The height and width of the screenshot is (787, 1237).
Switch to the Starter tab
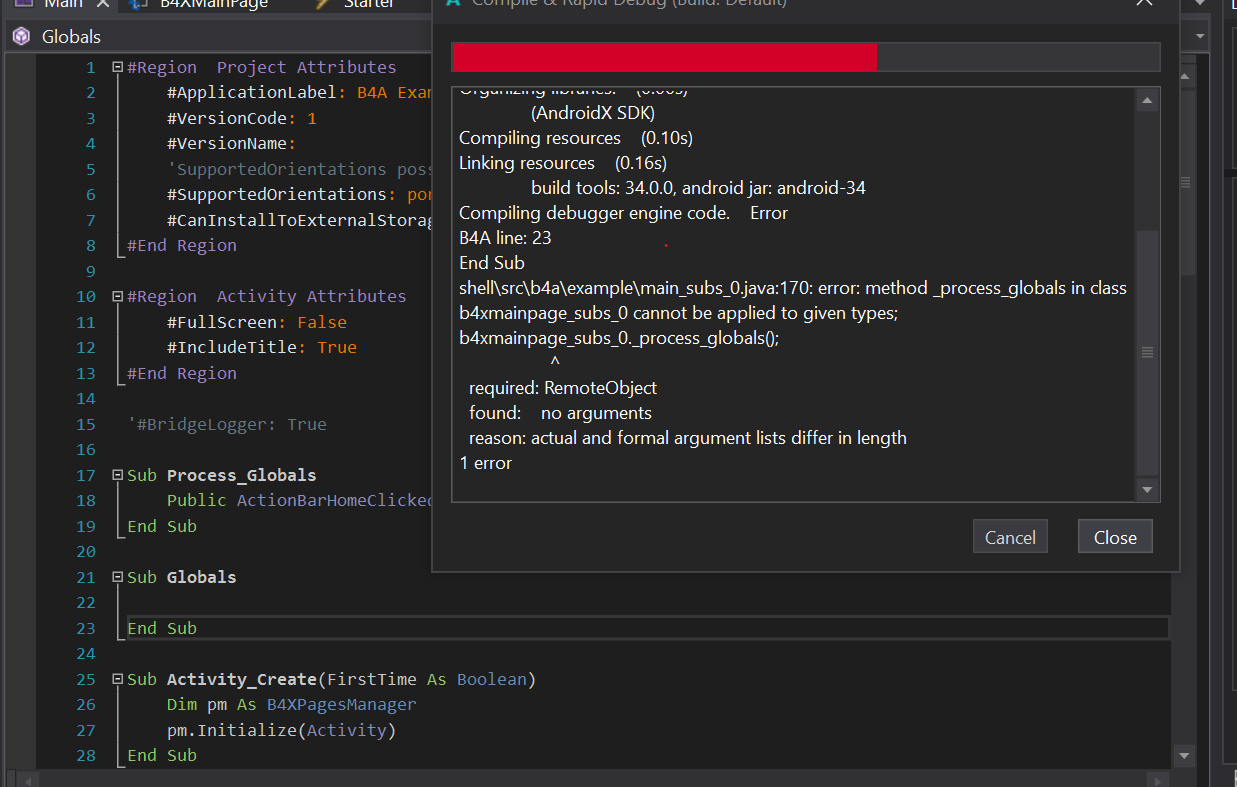coord(368,4)
